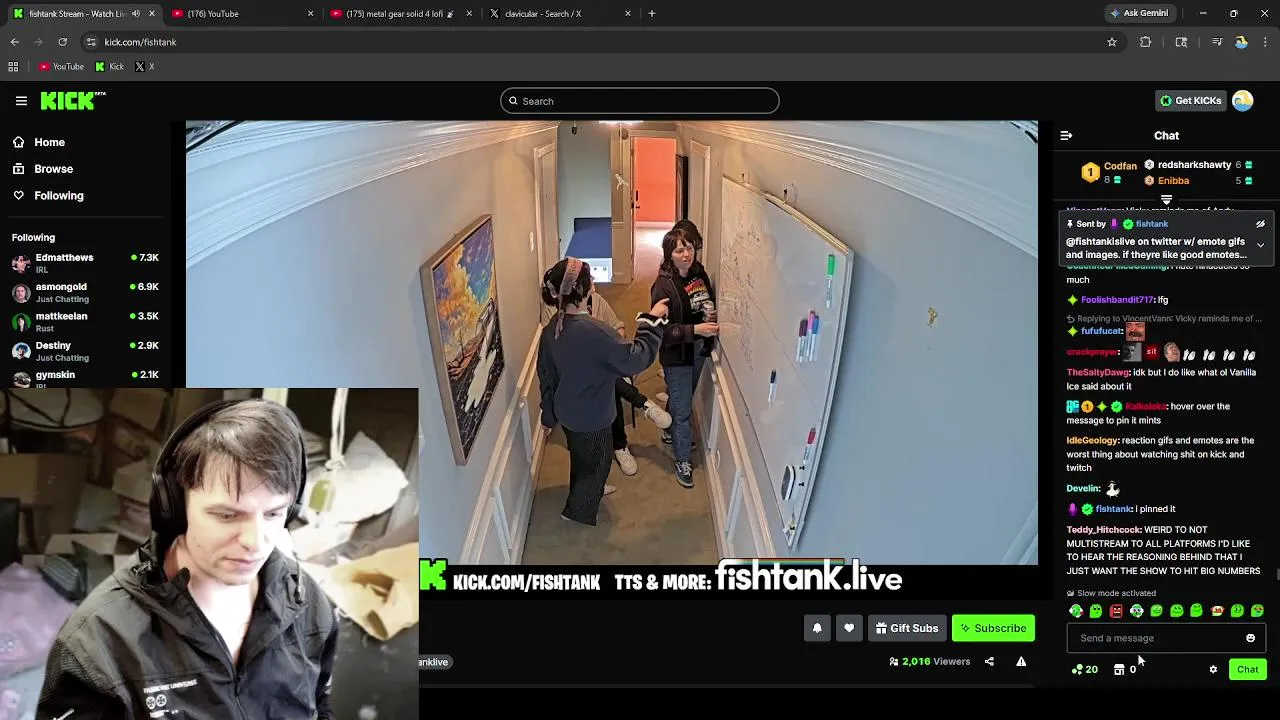The width and height of the screenshot is (1280, 720).
Task: Toggle stream notifications bell
Action: click(817, 628)
